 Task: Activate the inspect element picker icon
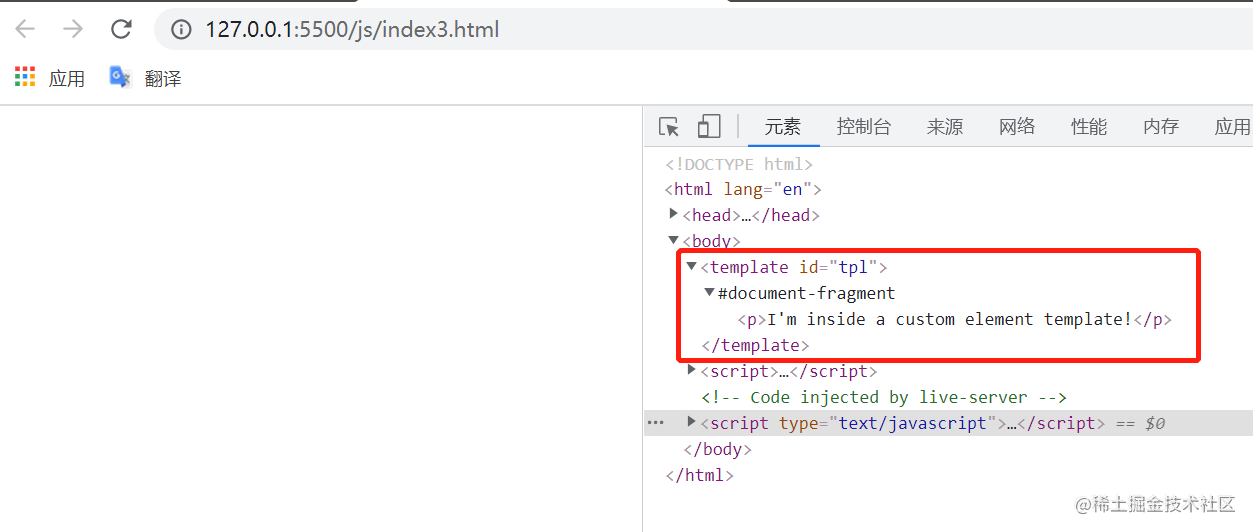[669, 127]
